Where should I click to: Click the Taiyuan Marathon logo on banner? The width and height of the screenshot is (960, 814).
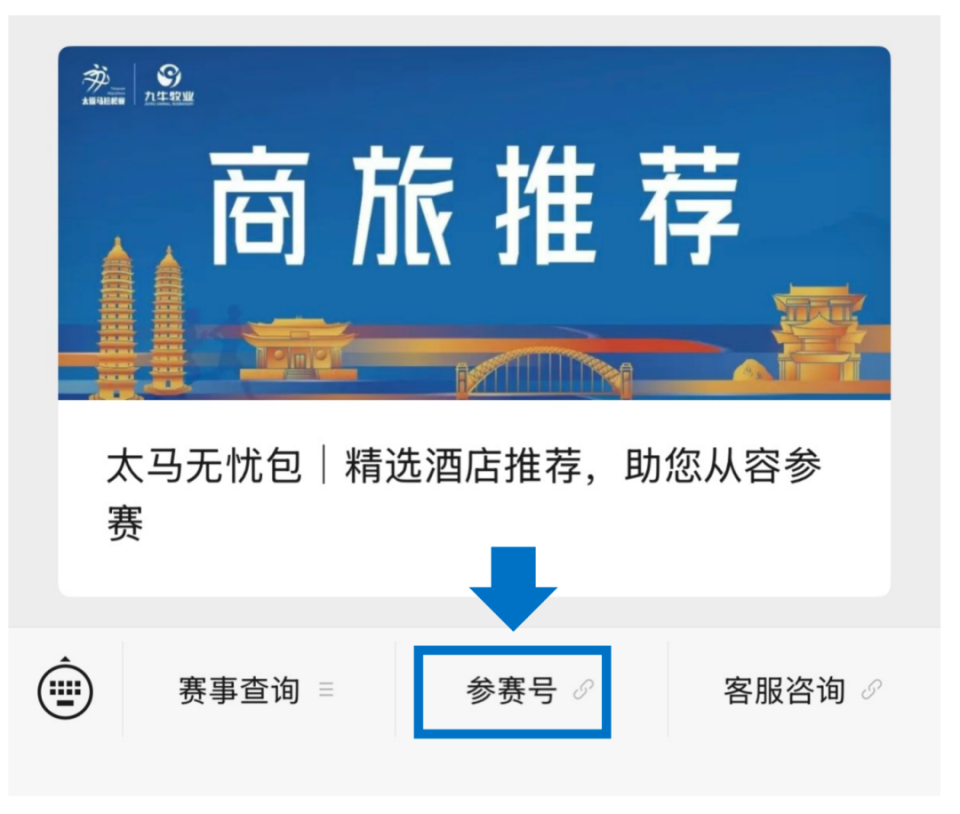[x=102, y=84]
